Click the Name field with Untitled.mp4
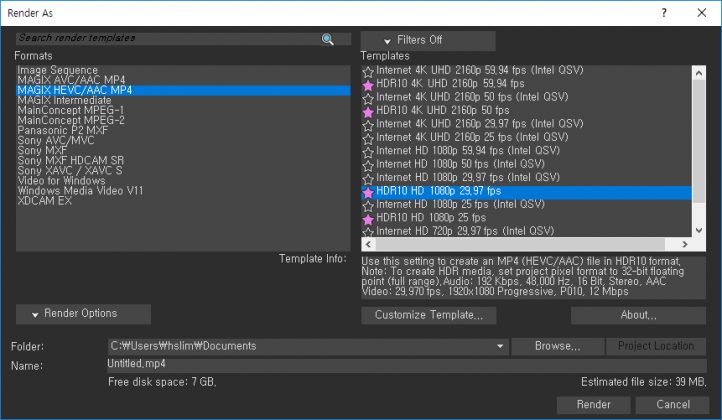722x420 pixels. click(407, 364)
